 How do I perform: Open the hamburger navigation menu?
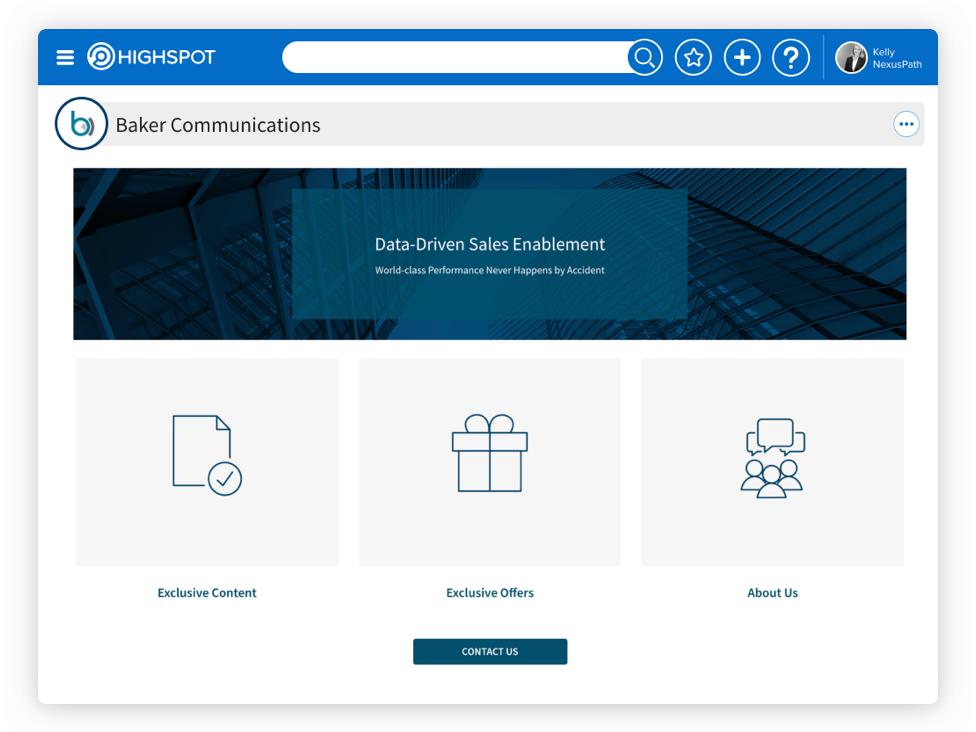coord(65,58)
